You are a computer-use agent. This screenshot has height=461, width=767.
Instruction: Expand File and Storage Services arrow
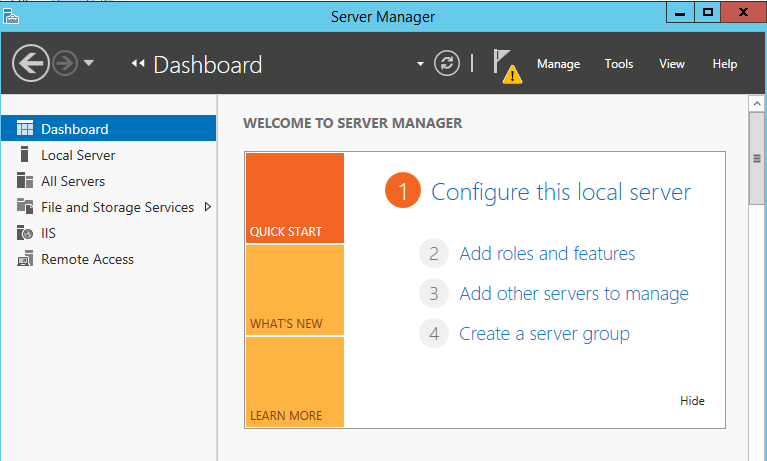pos(208,207)
